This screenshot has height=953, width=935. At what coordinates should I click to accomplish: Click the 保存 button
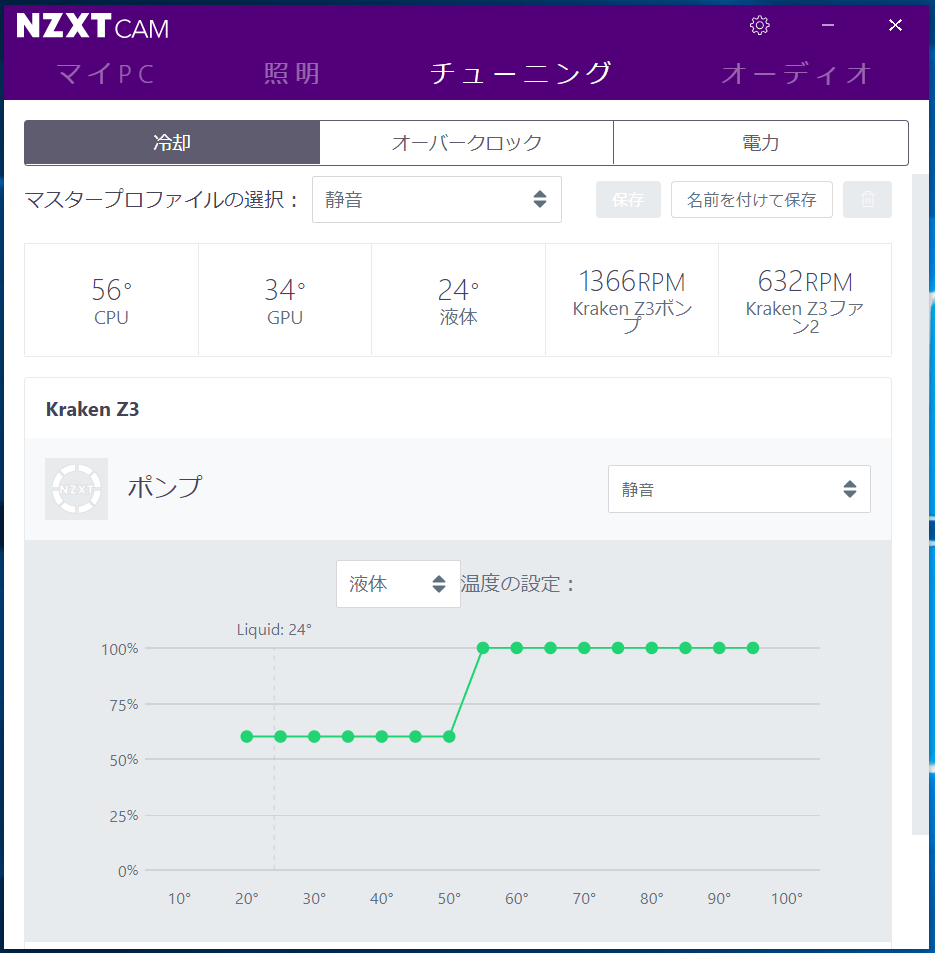click(x=628, y=199)
